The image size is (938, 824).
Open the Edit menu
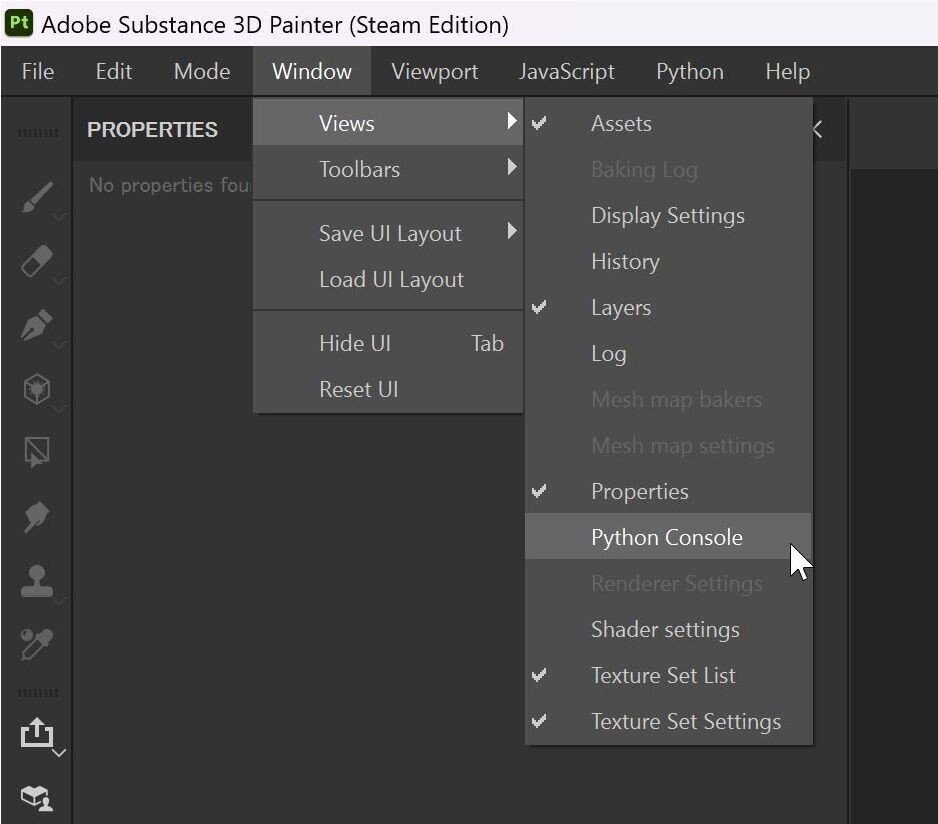(x=114, y=71)
